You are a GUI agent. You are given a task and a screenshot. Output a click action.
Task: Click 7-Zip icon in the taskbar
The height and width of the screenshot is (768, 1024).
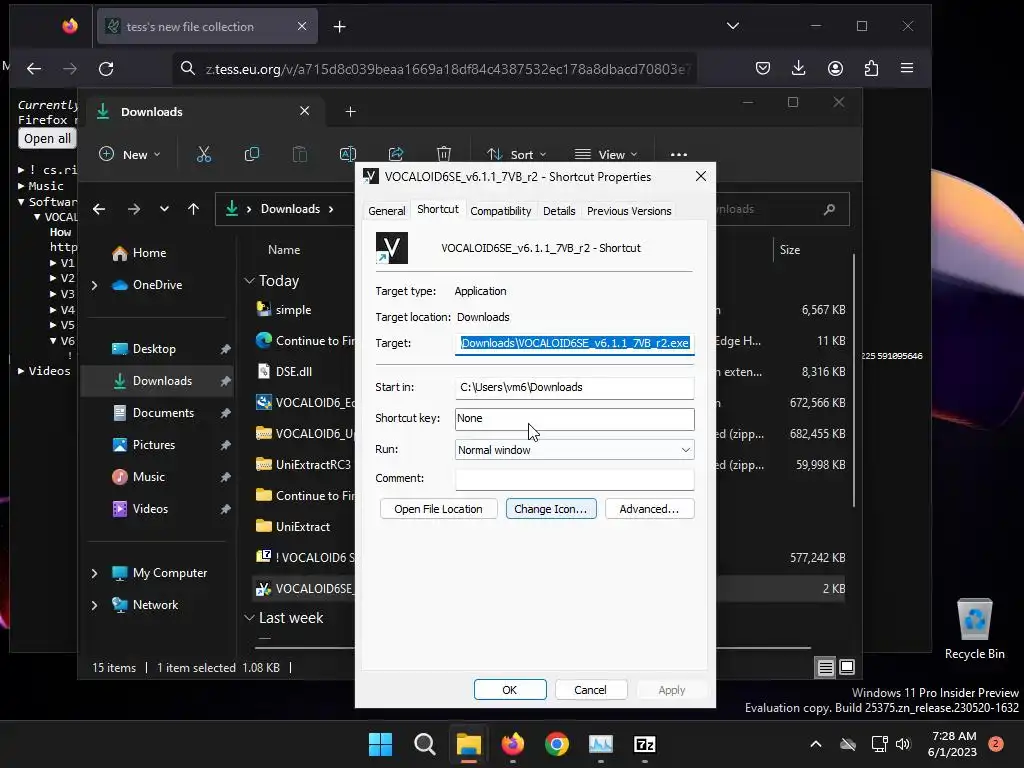[x=645, y=744]
